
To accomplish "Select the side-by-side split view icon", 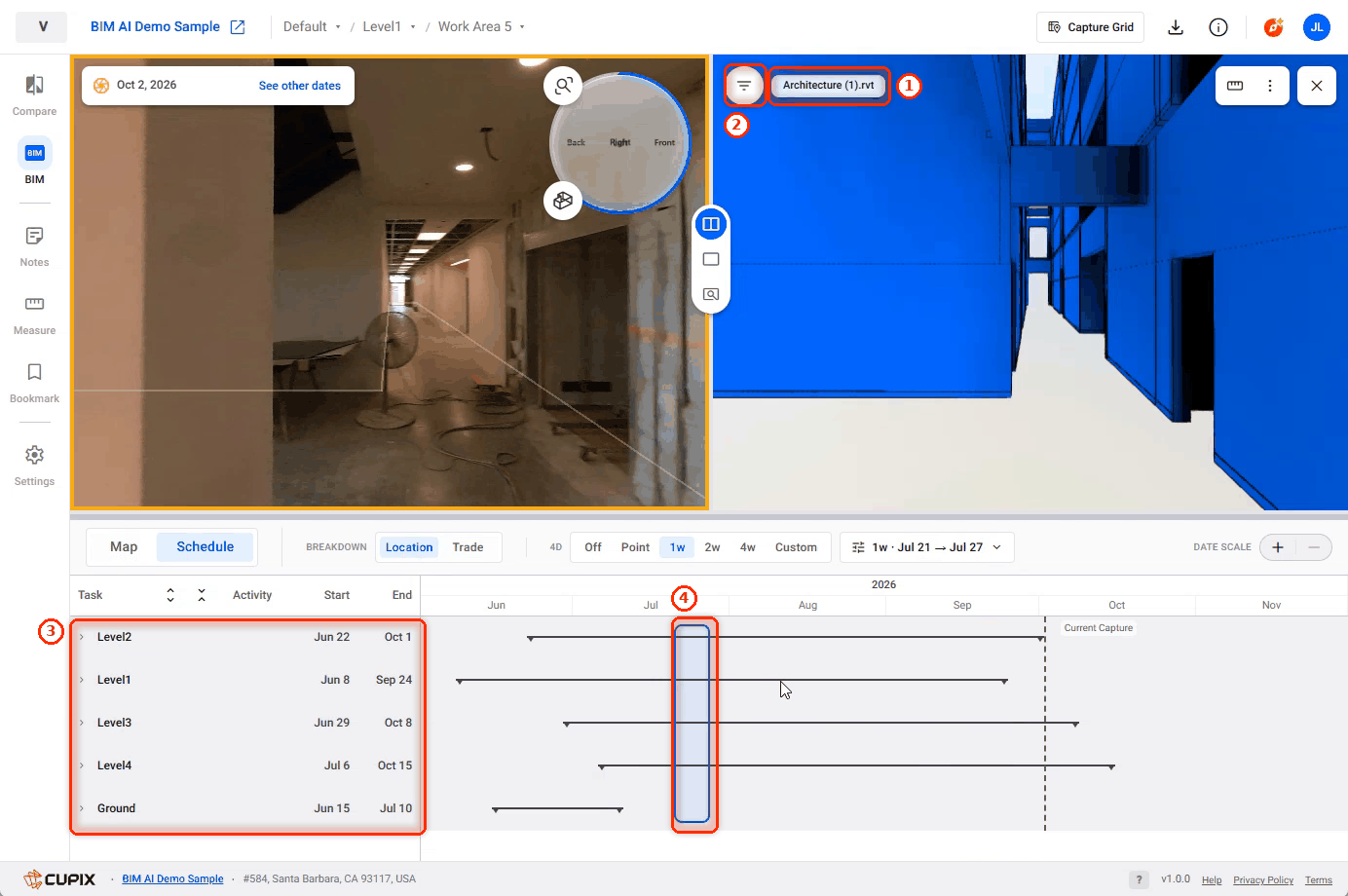I will tap(711, 225).
